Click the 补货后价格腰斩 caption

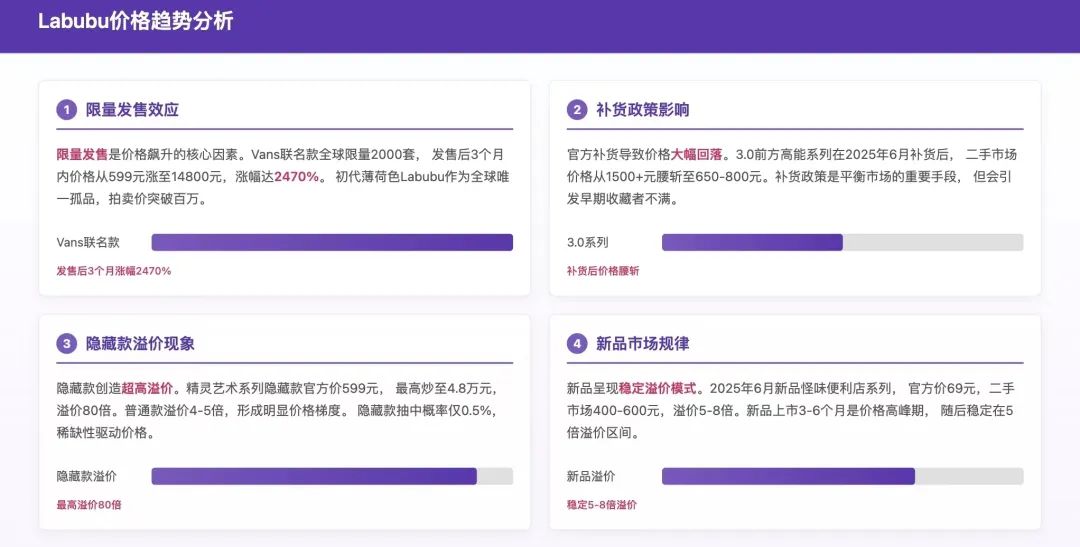click(603, 271)
